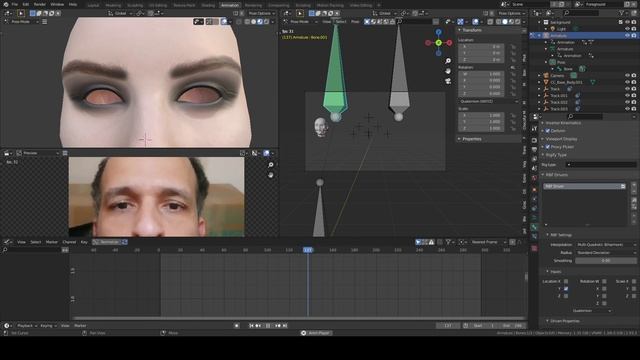640x360 pixels.
Task: Jump to start frame playback button
Action: (x=251, y=326)
